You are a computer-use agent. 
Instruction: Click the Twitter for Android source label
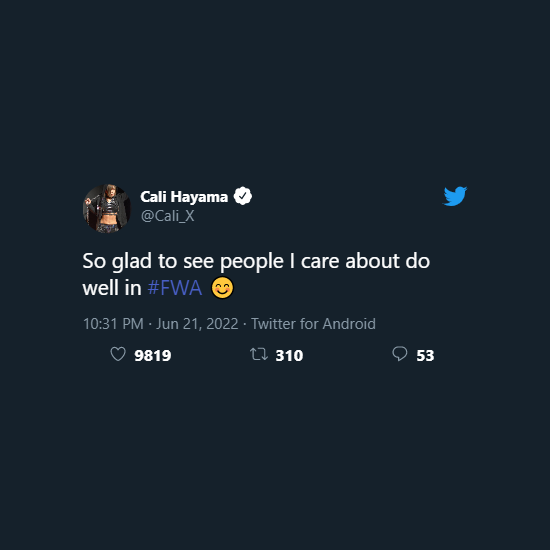click(x=313, y=324)
